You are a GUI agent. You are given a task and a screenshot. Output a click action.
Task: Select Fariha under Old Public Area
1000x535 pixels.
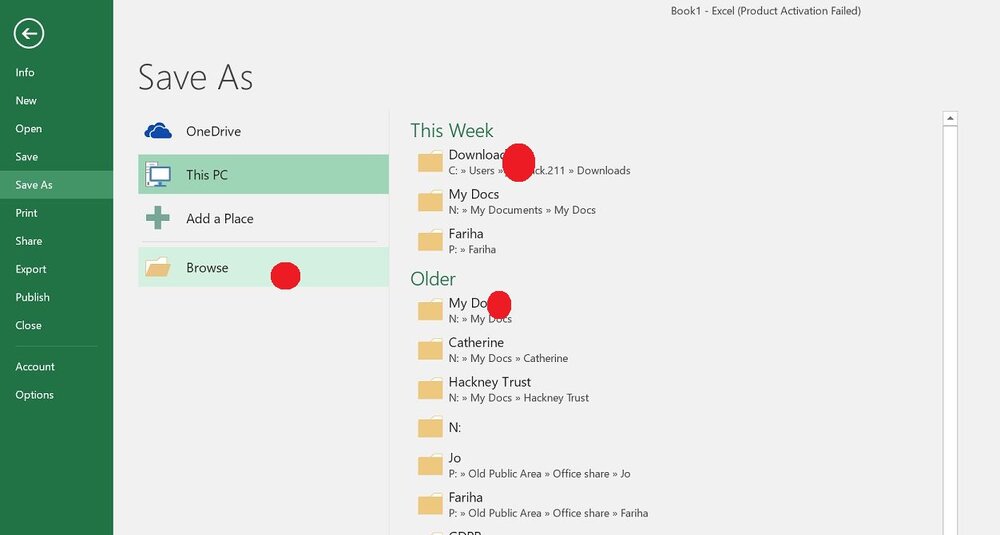tap(673, 504)
